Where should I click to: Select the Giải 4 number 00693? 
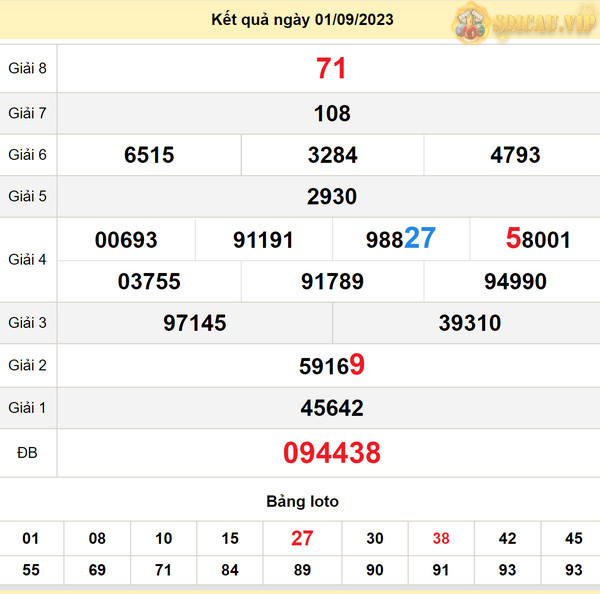[126, 240]
